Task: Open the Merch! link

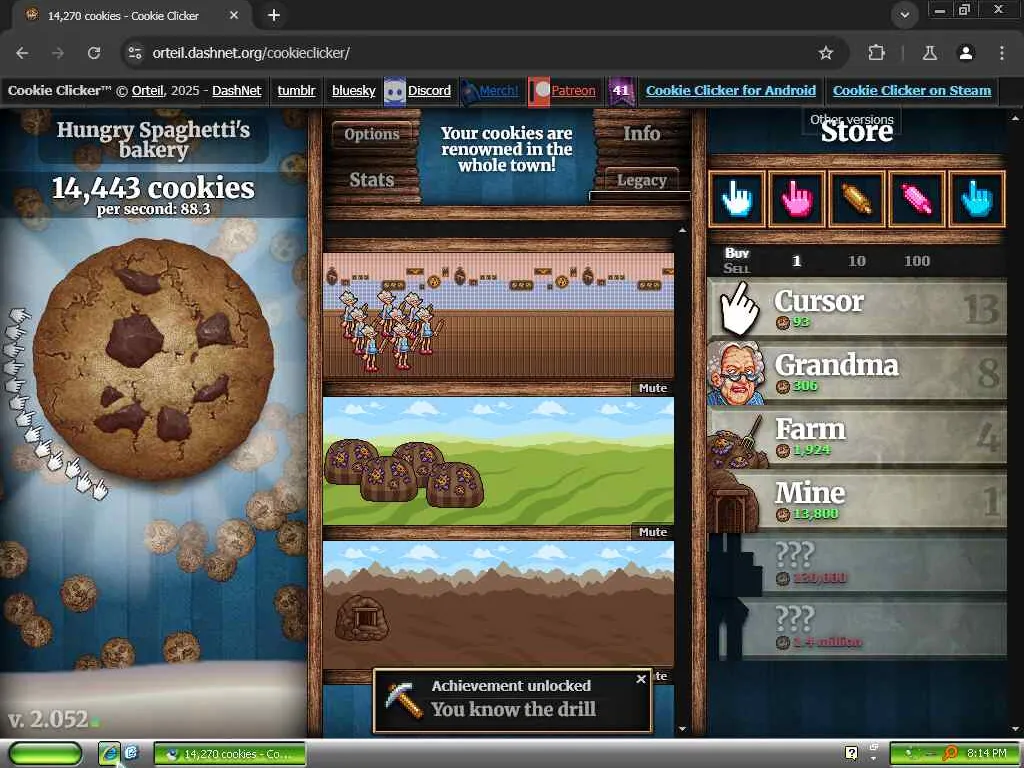Action: coord(498,91)
